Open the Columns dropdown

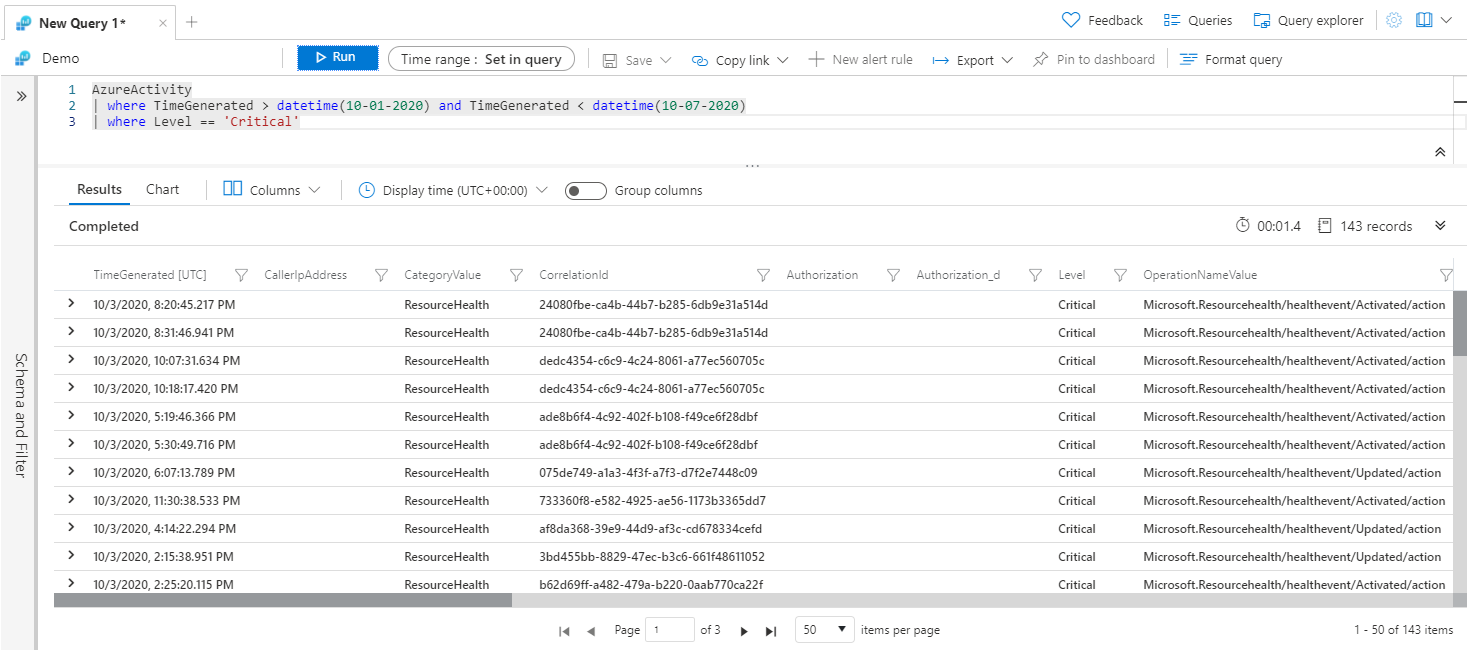272,190
